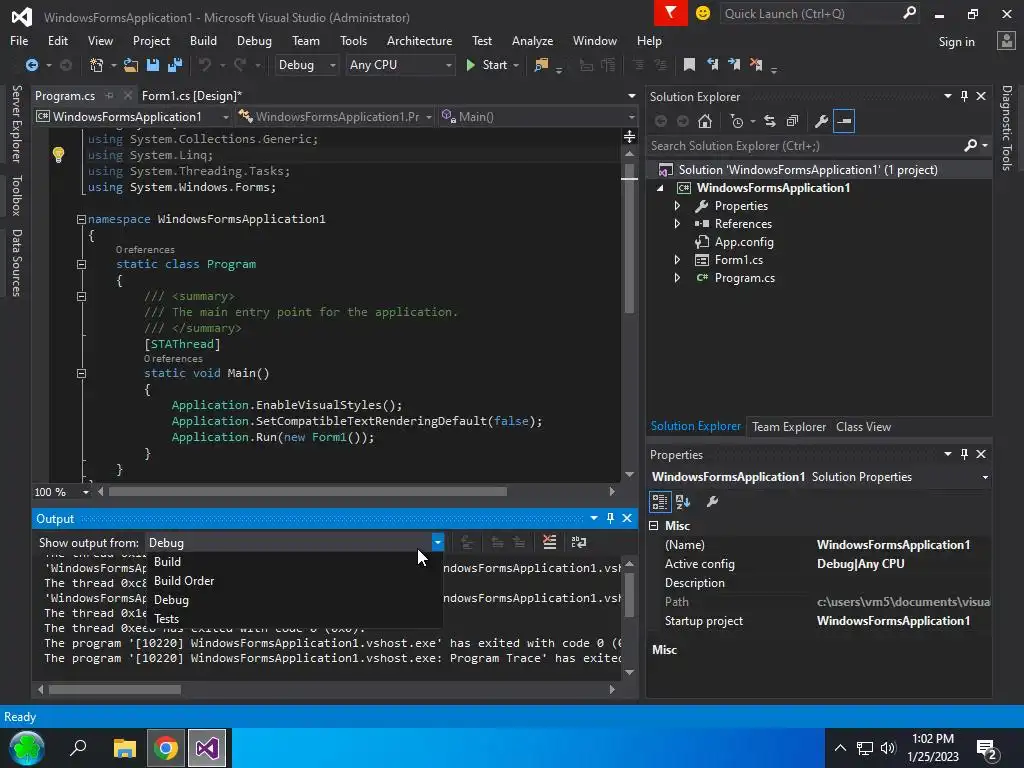Toggle Word Wrap in the Output panel
The image size is (1024, 768).
579,541
